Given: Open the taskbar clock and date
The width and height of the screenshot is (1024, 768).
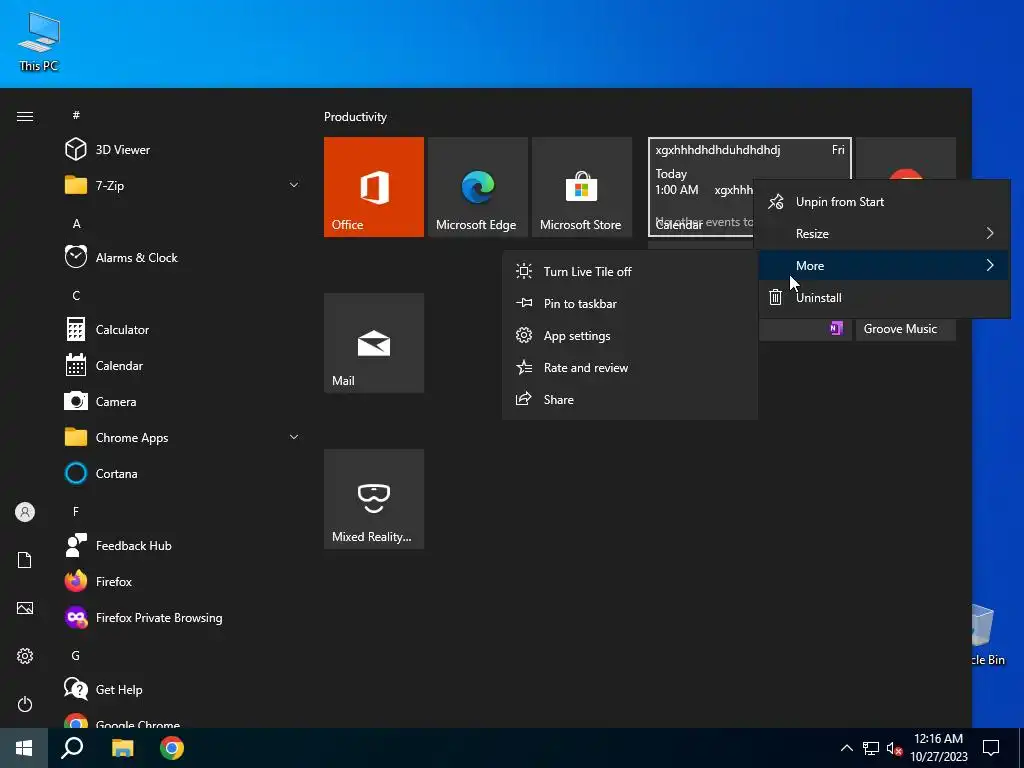Looking at the screenshot, I should point(938,748).
